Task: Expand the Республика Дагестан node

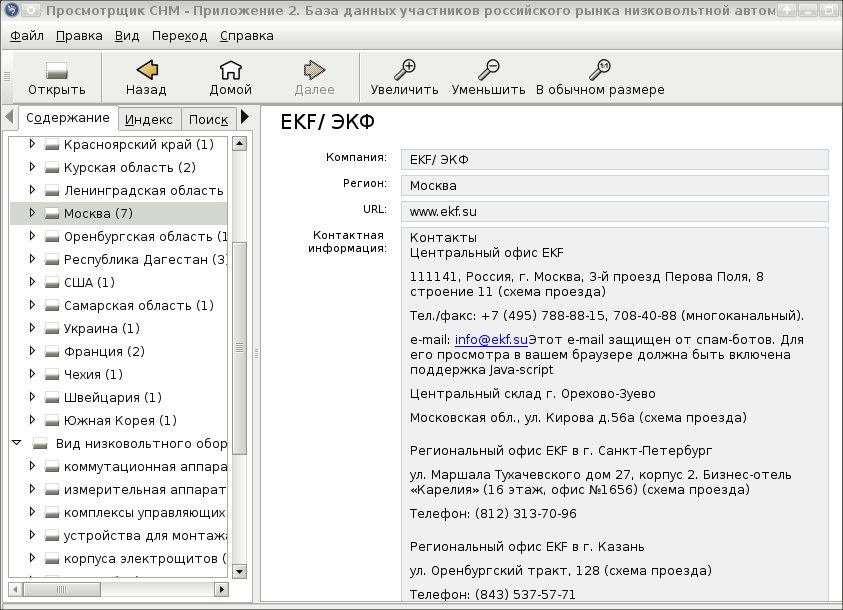Action: [x=32, y=259]
